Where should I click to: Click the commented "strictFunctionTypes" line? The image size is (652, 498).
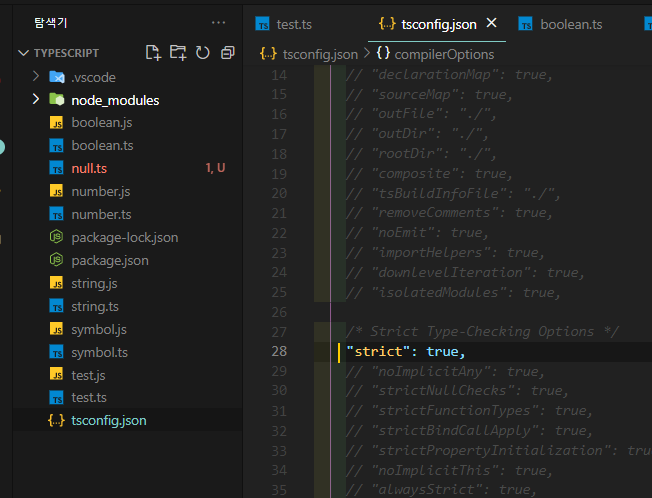[x=469, y=411]
